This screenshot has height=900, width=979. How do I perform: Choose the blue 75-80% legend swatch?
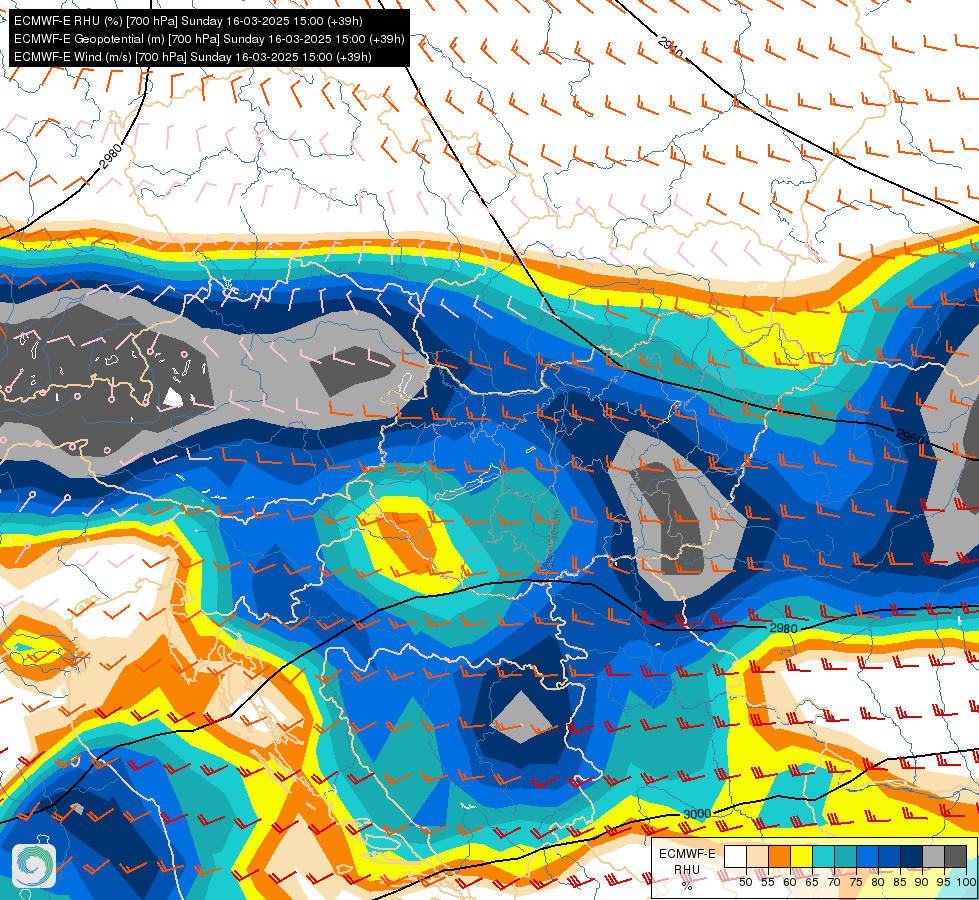[x=867, y=856]
